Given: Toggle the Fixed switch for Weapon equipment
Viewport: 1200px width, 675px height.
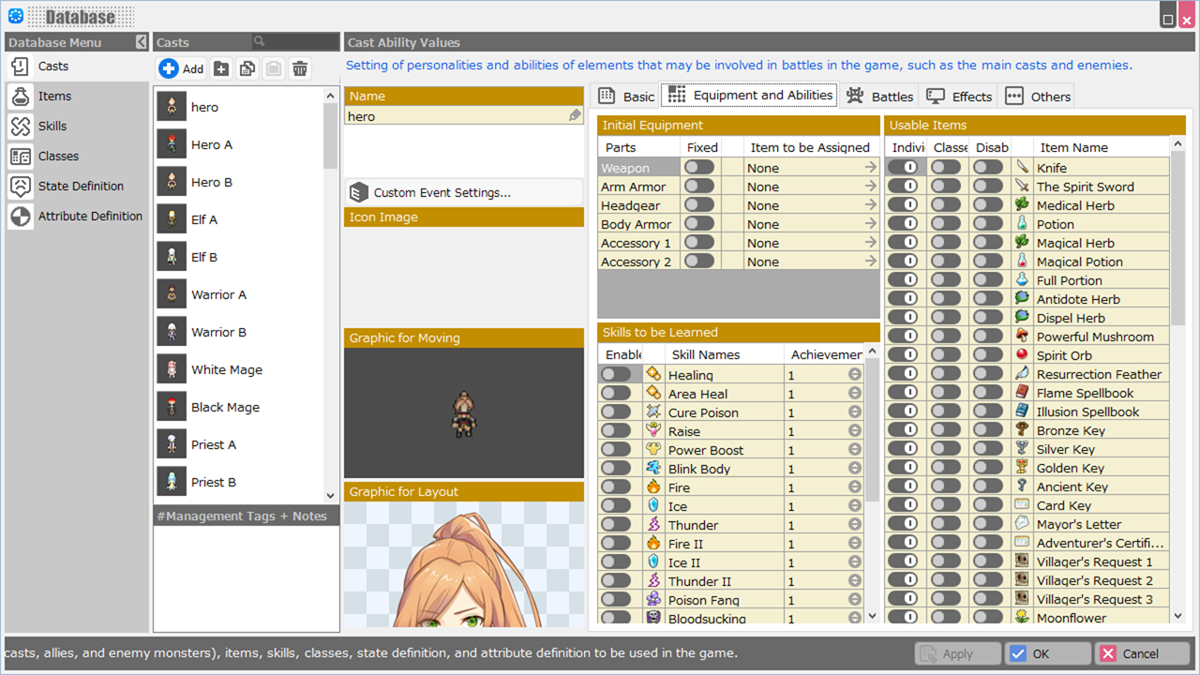Looking at the screenshot, I should click(697, 167).
